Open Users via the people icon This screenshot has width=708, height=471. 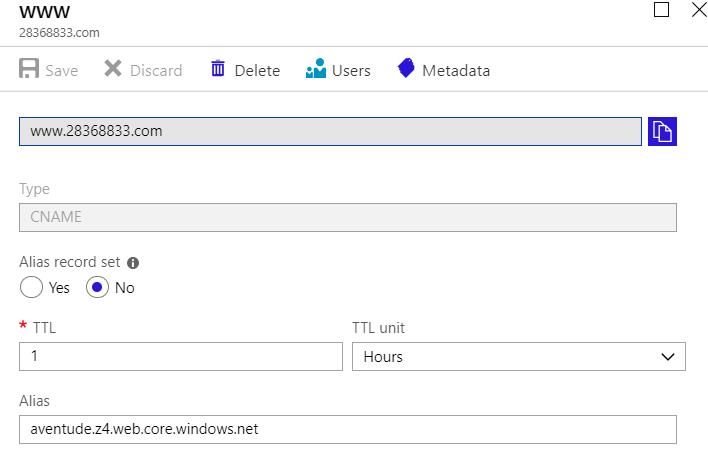[x=316, y=70]
